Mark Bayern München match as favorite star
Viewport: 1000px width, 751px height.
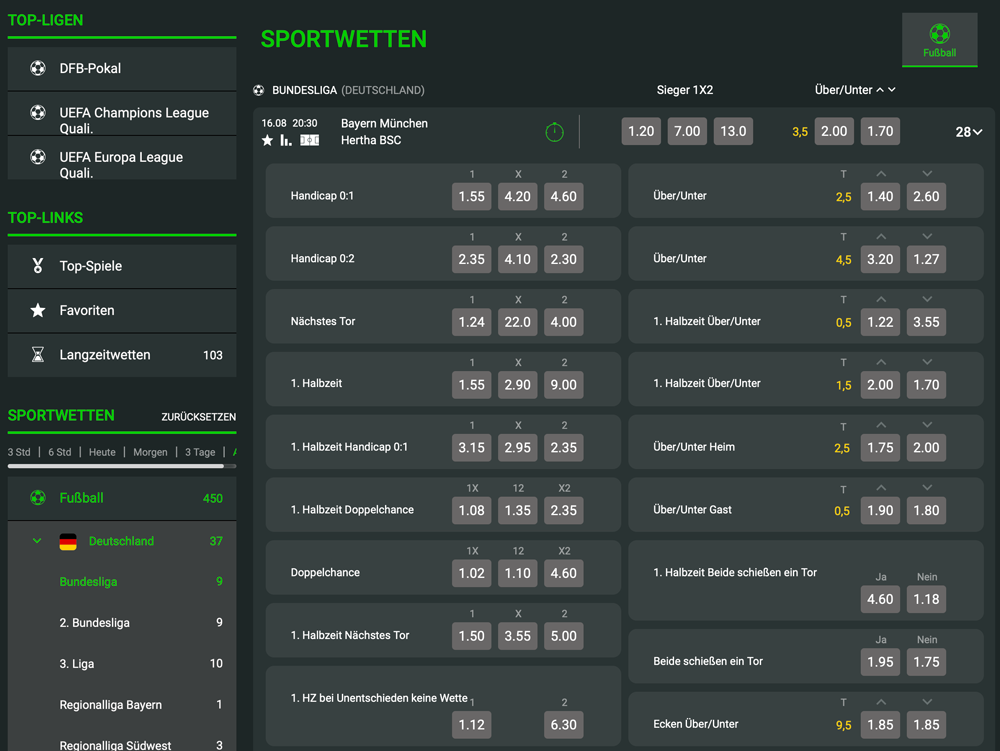tap(267, 140)
